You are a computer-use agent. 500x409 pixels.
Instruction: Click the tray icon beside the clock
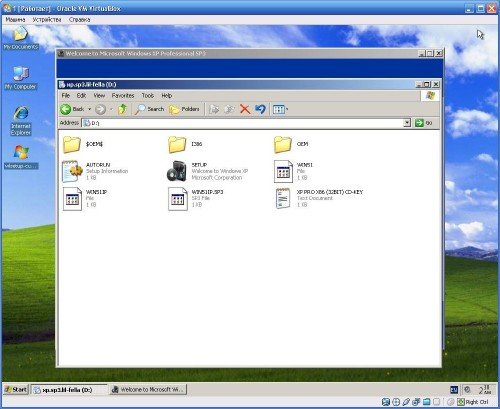468,389
